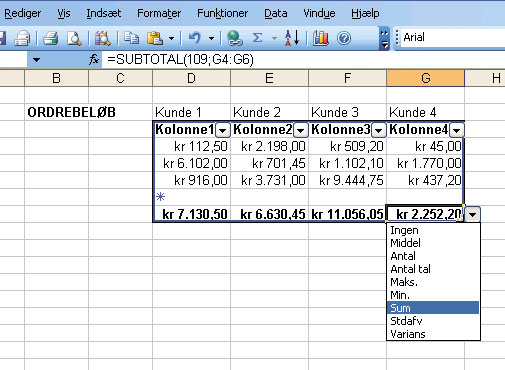
Task: Select column F header
Action: [x=348, y=78]
